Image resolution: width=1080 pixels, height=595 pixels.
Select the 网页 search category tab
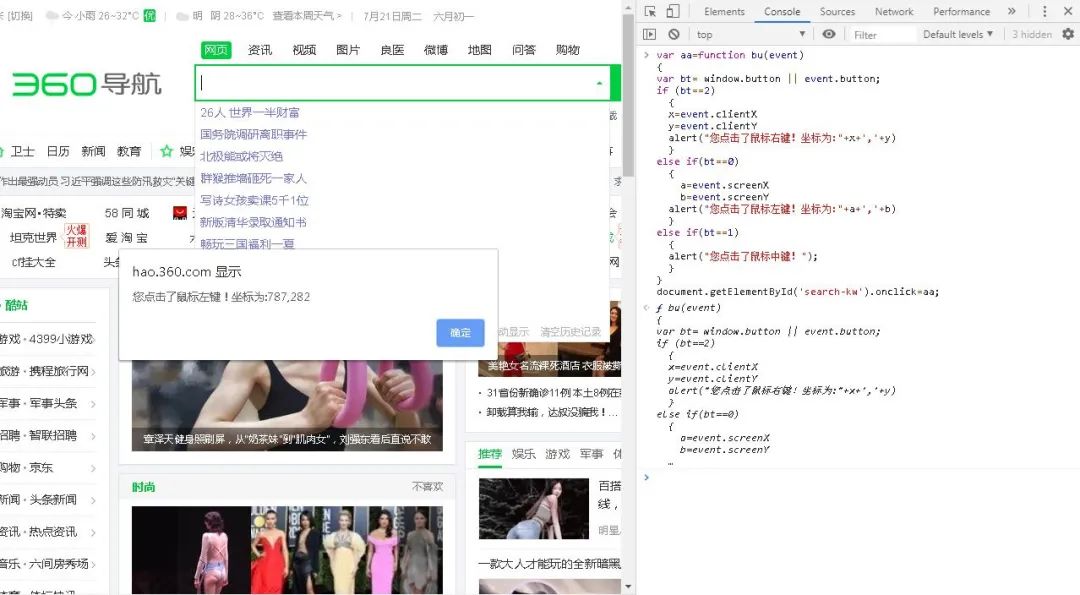pos(216,50)
